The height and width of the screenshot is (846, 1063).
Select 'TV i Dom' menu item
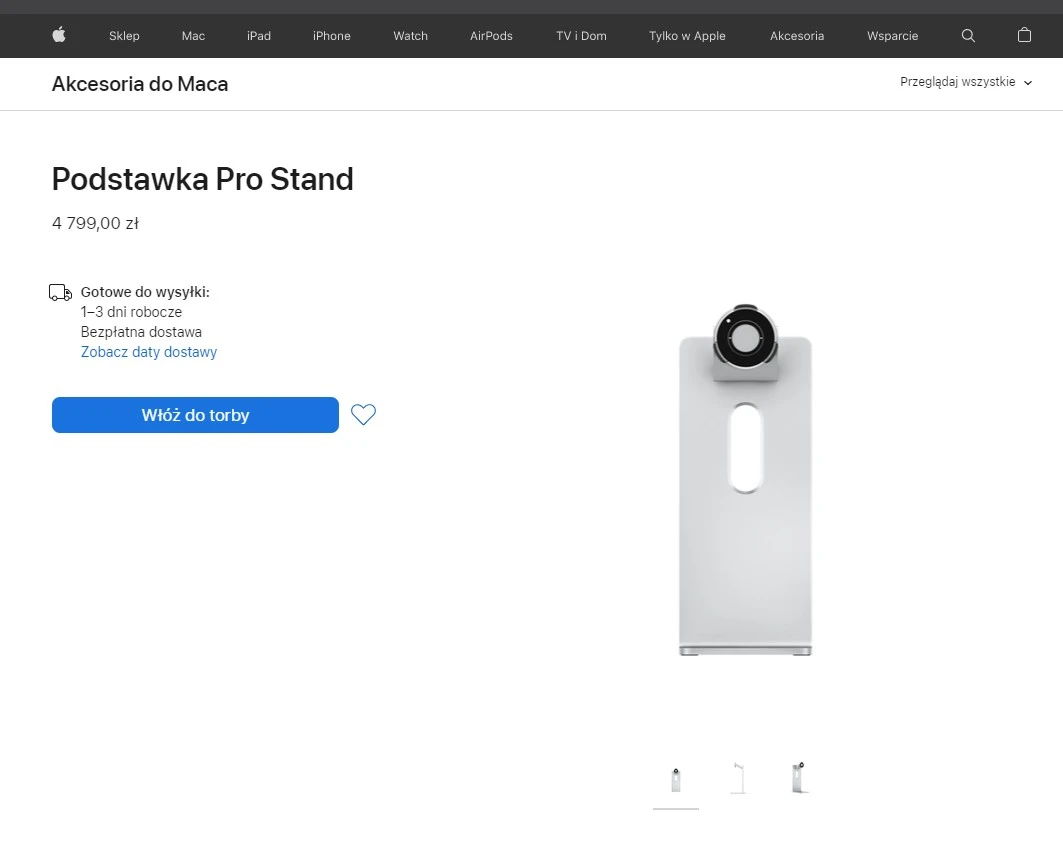[580, 35]
